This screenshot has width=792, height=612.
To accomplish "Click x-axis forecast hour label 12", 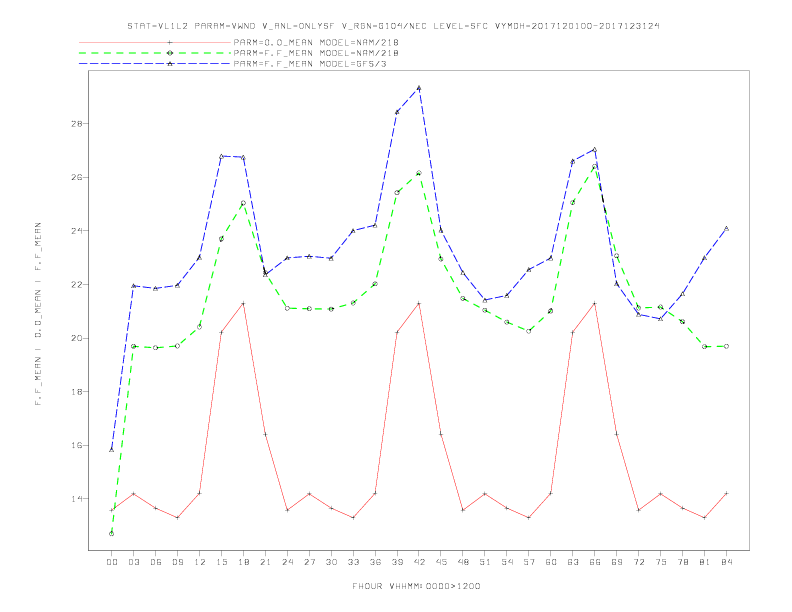I will (200, 562).
